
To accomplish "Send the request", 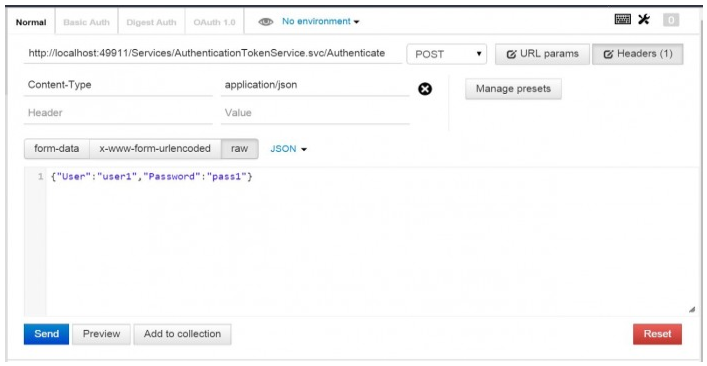I will [x=46, y=334].
